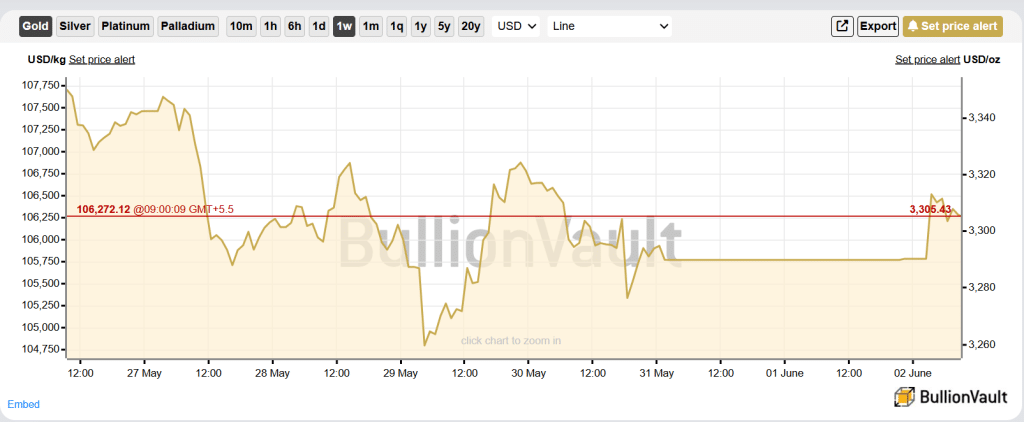
Task: Switch to Platinum prices
Action: (126, 26)
